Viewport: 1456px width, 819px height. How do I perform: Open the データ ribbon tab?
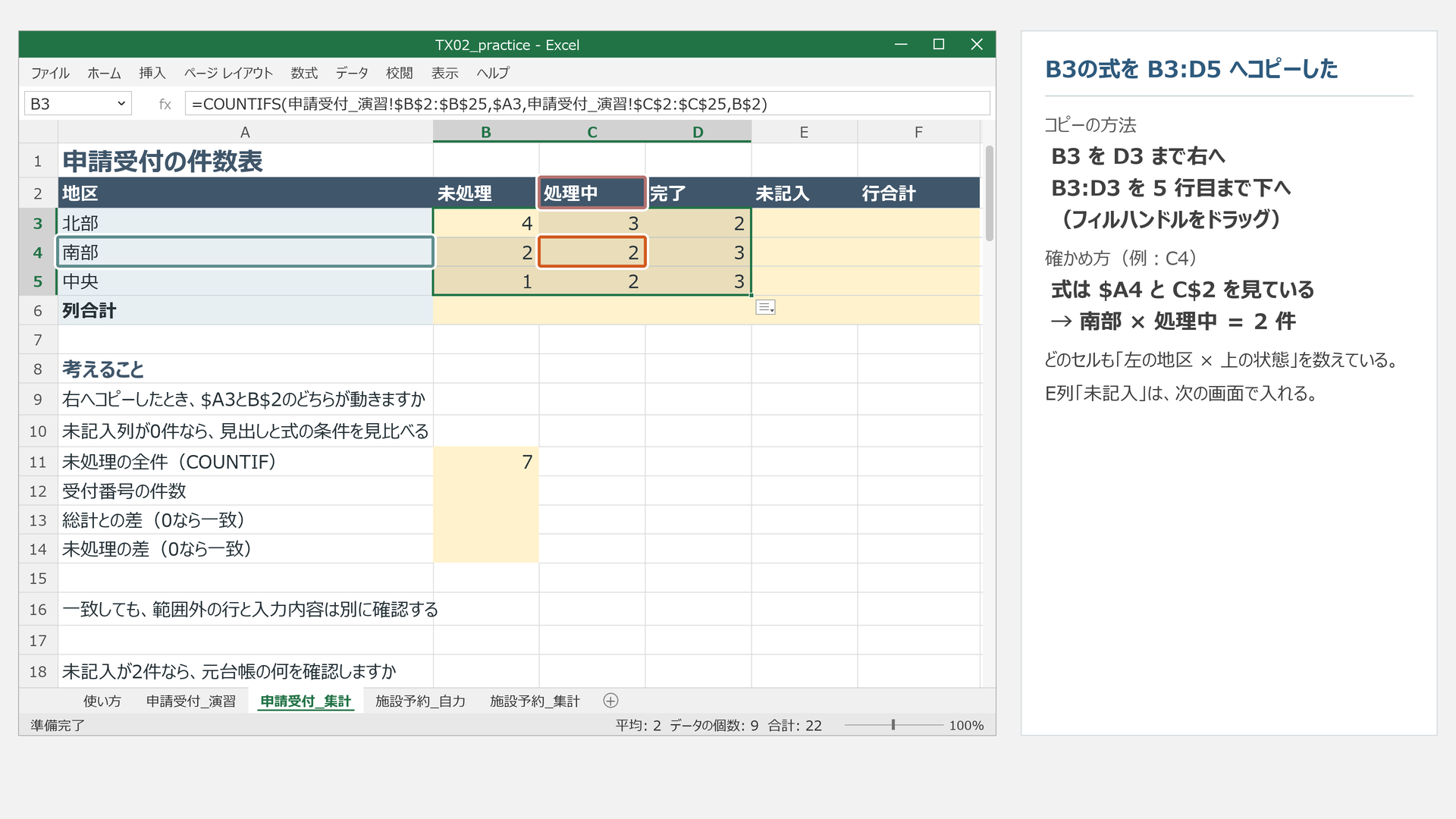[352, 73]
